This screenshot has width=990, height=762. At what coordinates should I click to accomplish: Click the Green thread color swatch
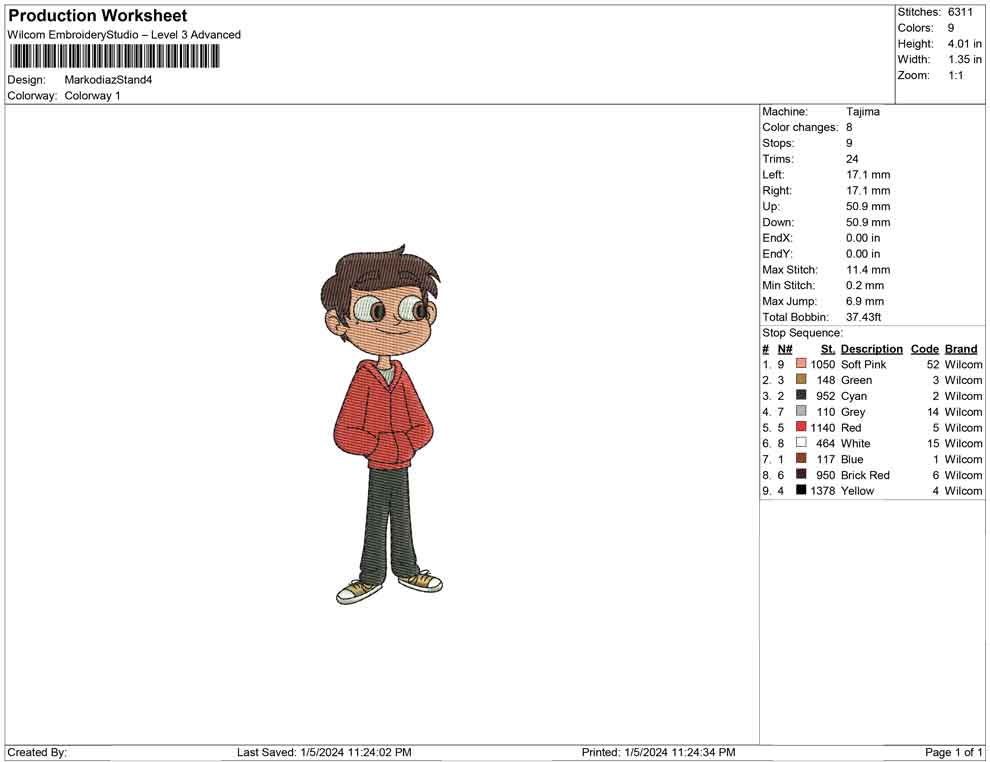click(801, 379)
